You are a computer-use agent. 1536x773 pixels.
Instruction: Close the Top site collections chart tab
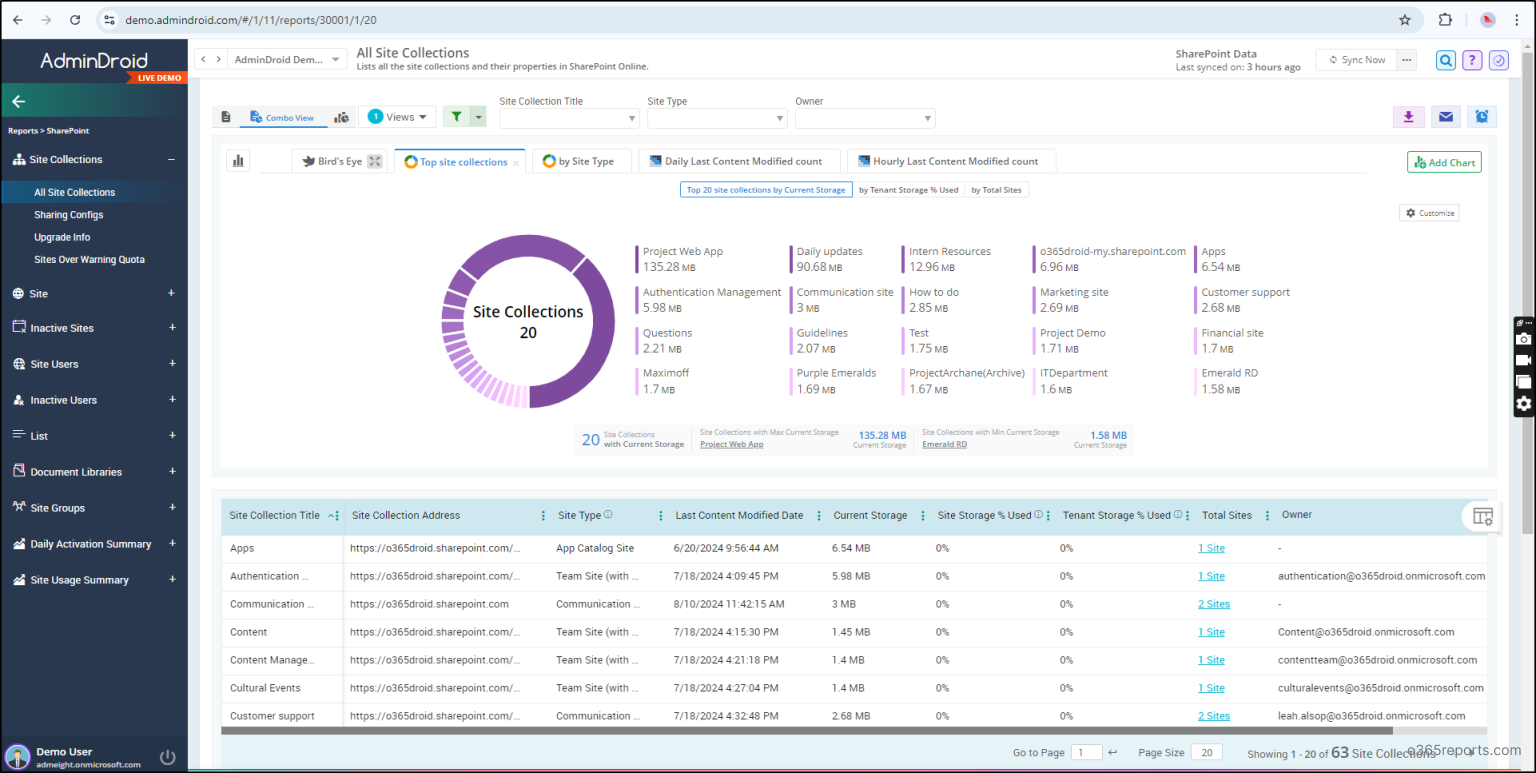(x=516, y=162)
